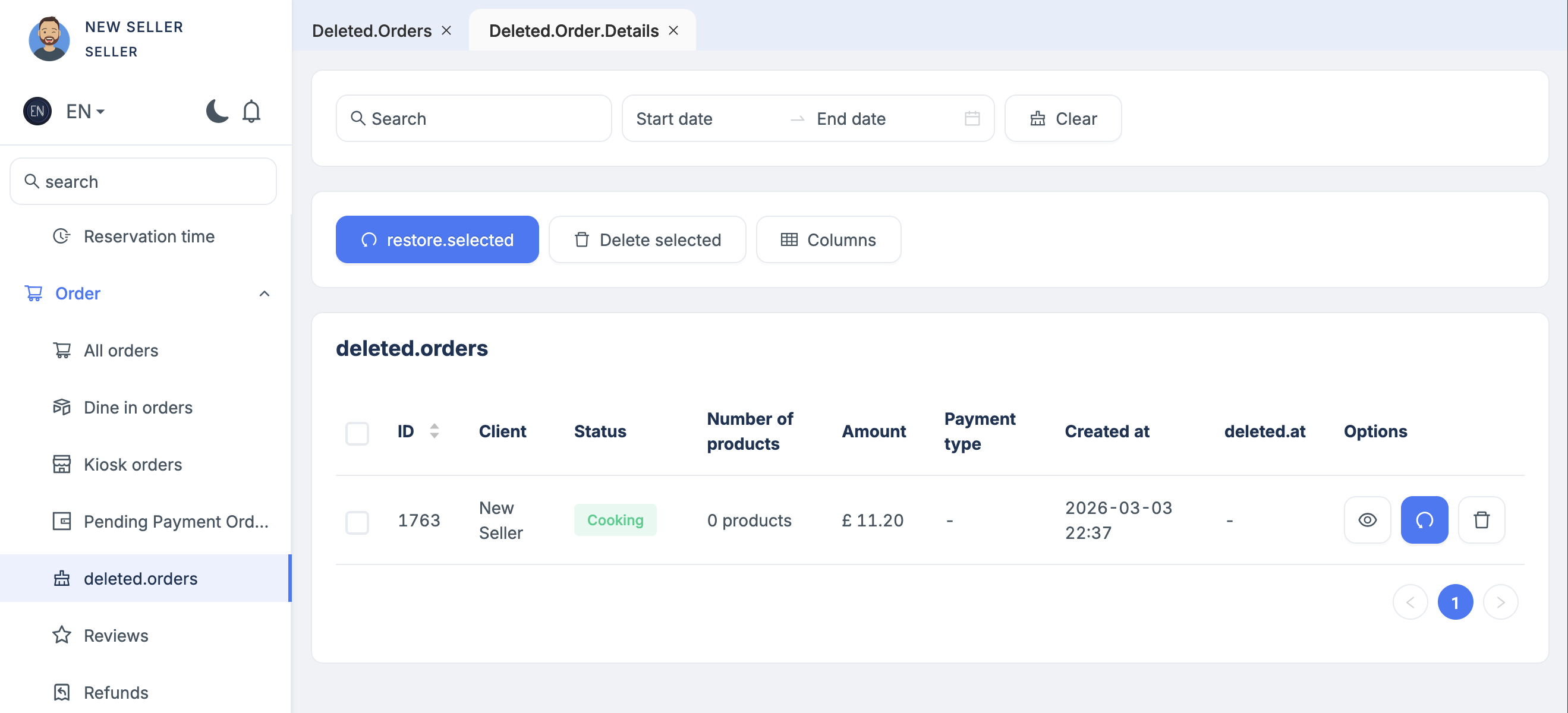Check the select-all header checkbox

(357, 433)
